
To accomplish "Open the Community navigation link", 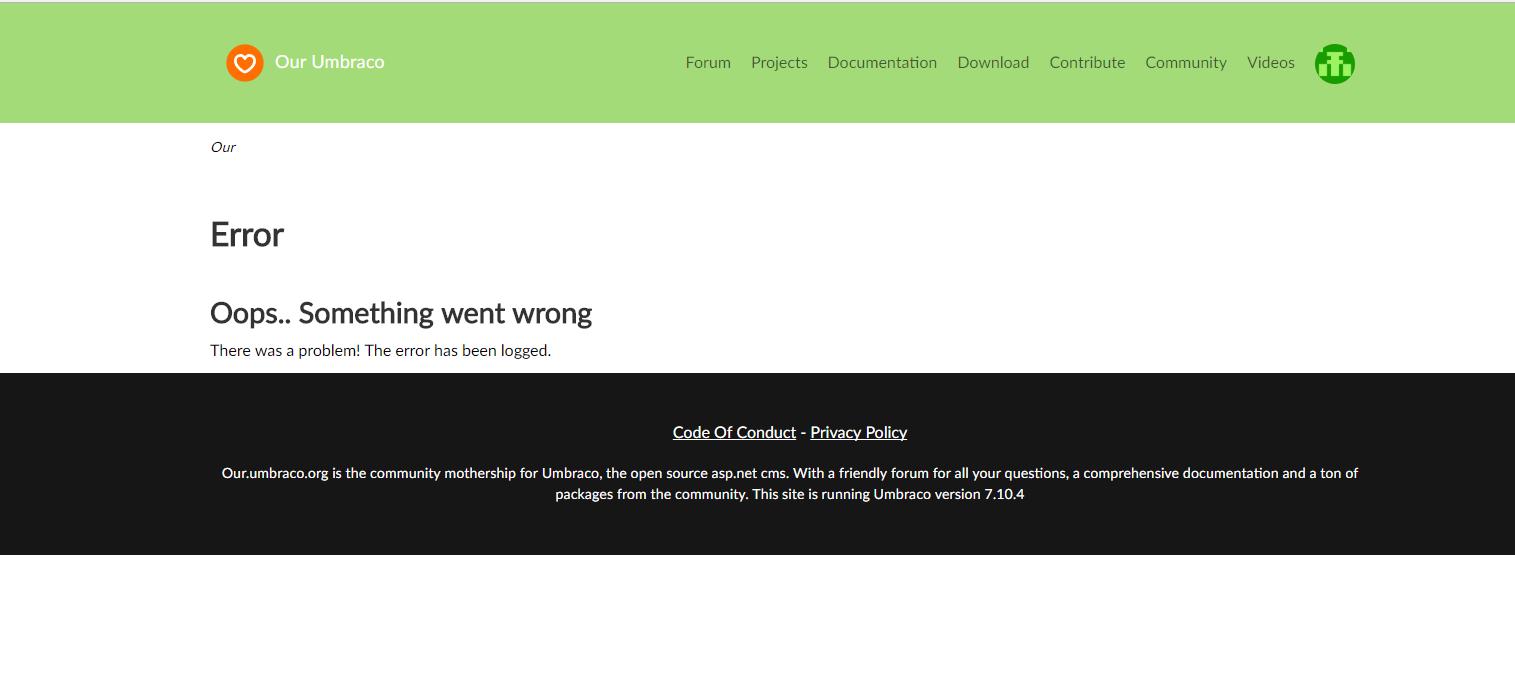I will 1185,62.
